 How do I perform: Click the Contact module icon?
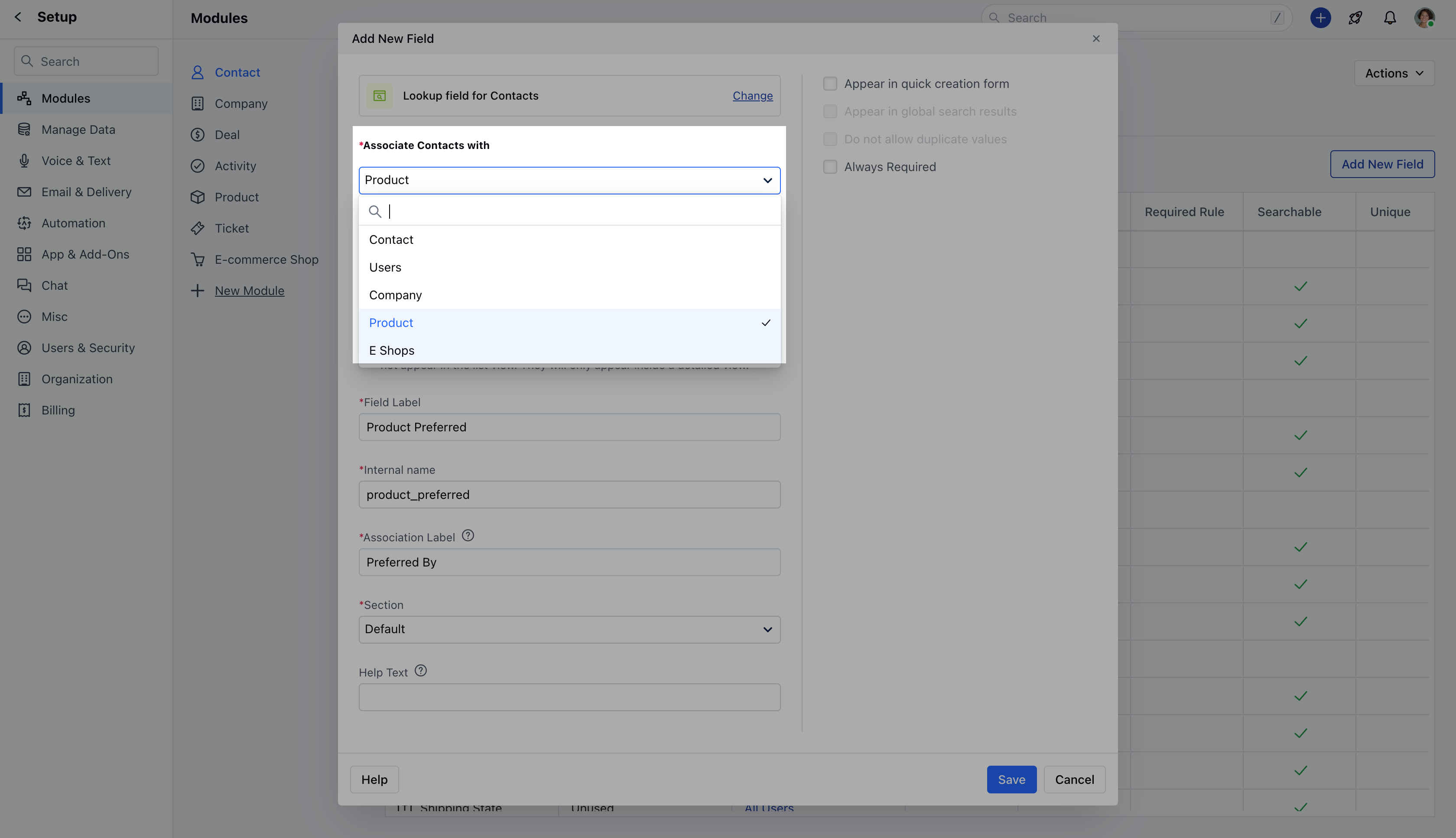(x=198, y=72)
